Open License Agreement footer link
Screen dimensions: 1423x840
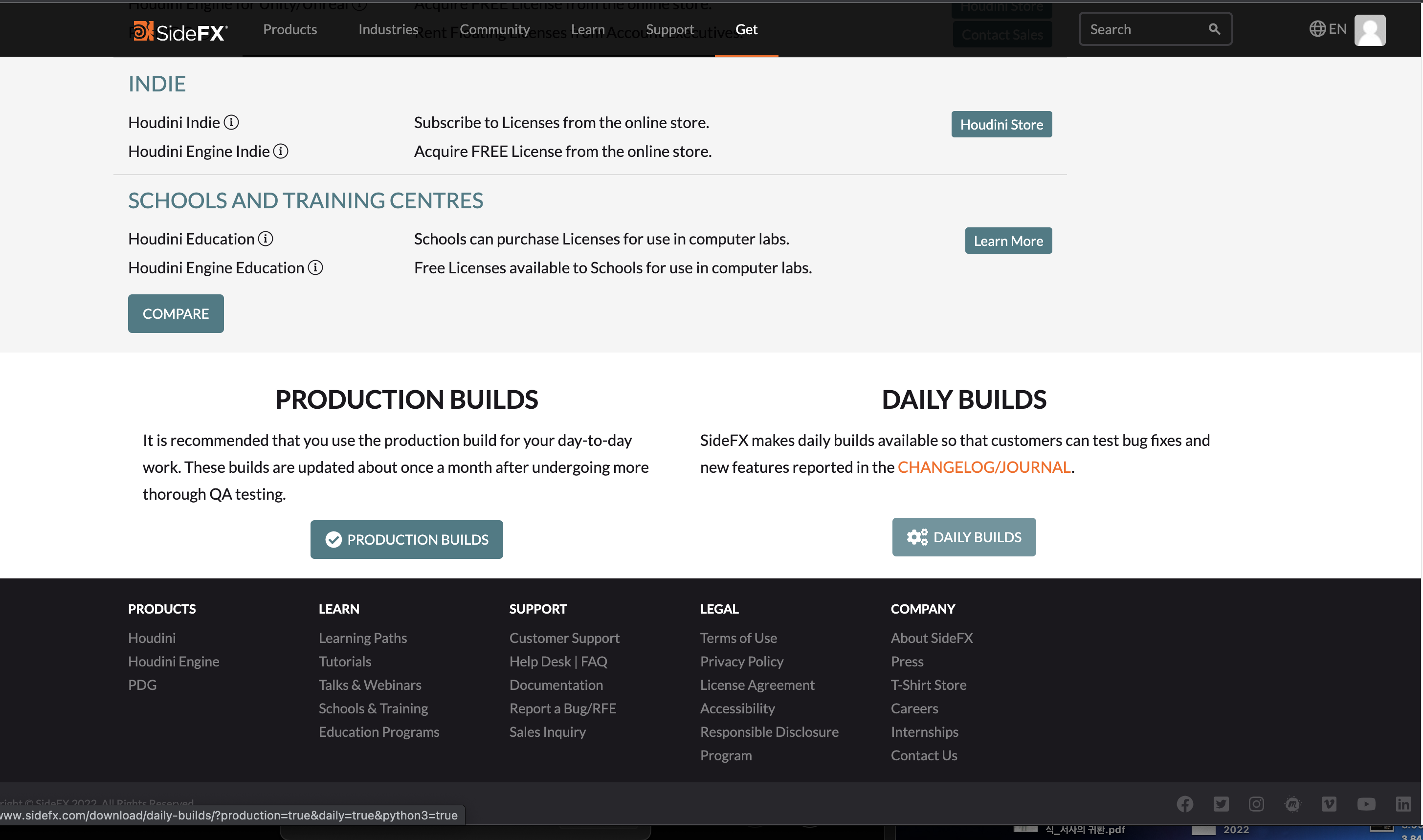pos(757,685)
